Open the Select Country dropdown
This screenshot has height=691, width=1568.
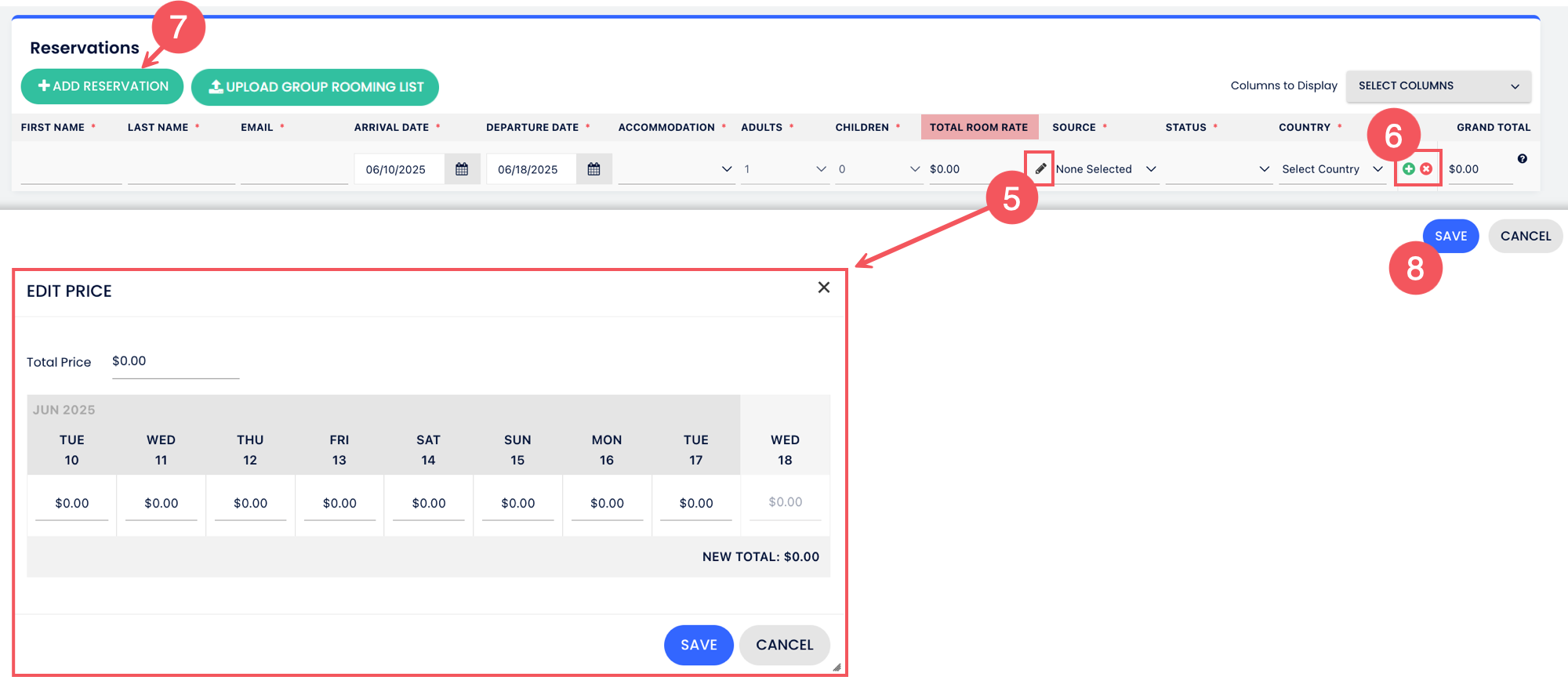click(1331, 169)
